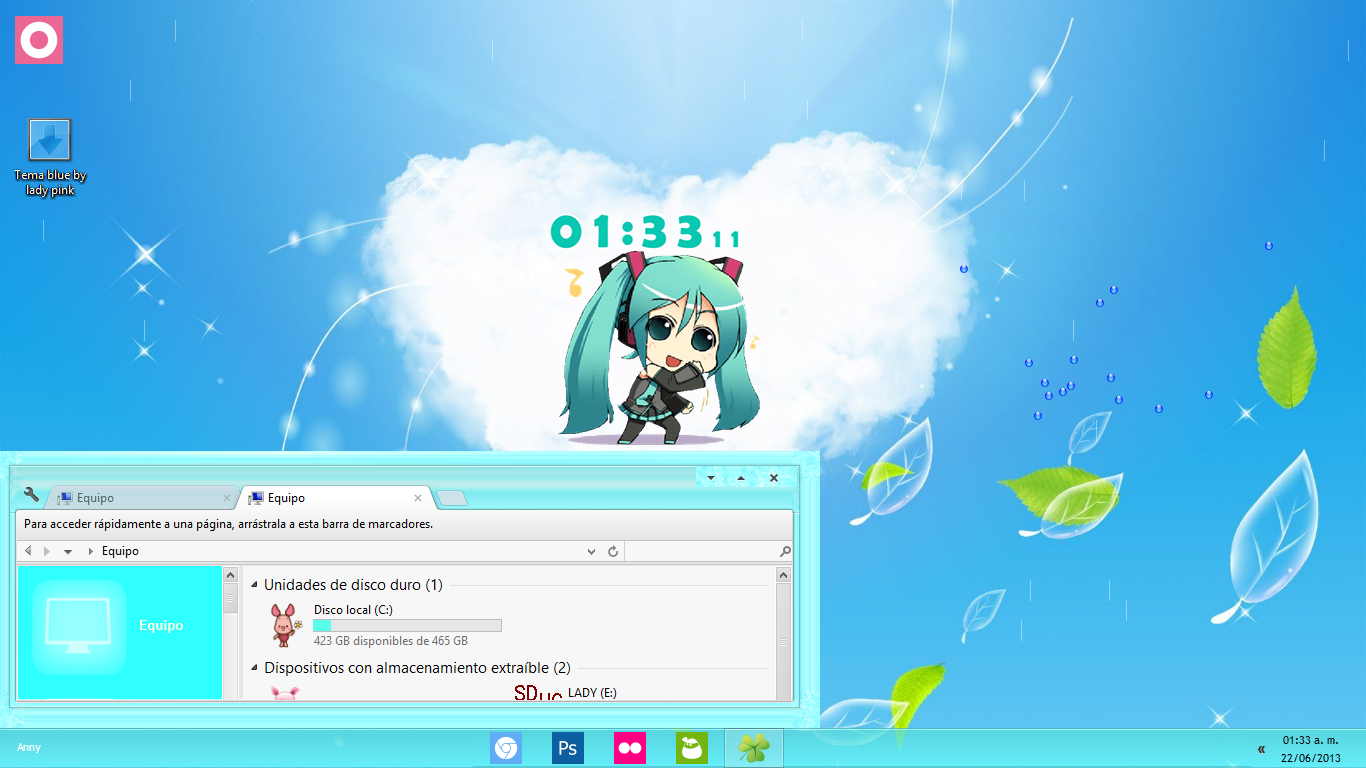Click the main pane scrollbar up arrow
The width and height of the screenshot is (1366, 768).
click(784, 575)
